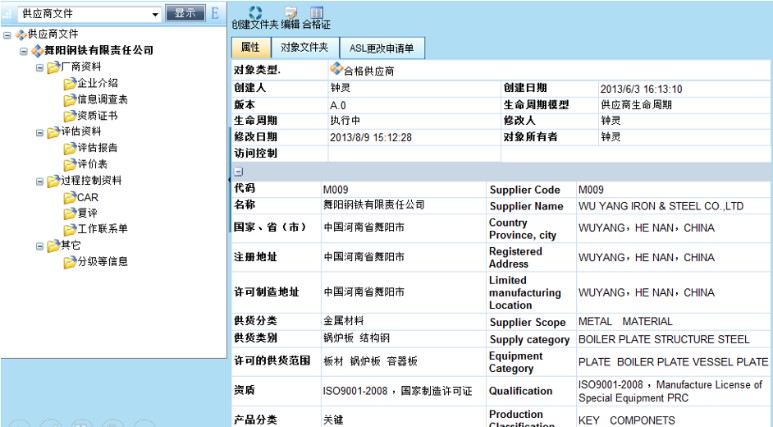Click the 过程控制资料 folder icon

pyautogui.click(x=53, y=181)
